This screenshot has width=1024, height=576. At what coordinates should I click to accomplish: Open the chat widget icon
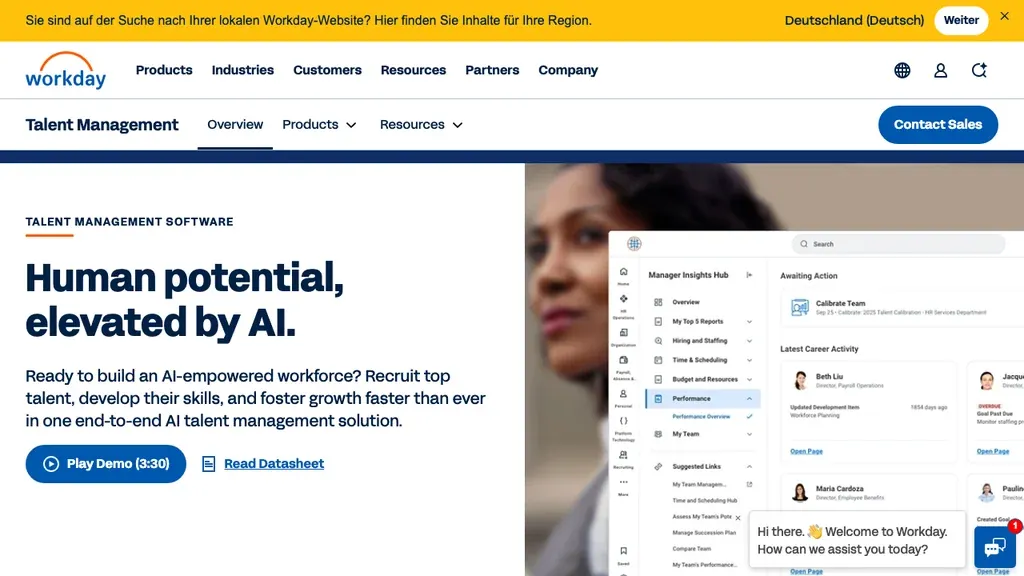(995, 547)
